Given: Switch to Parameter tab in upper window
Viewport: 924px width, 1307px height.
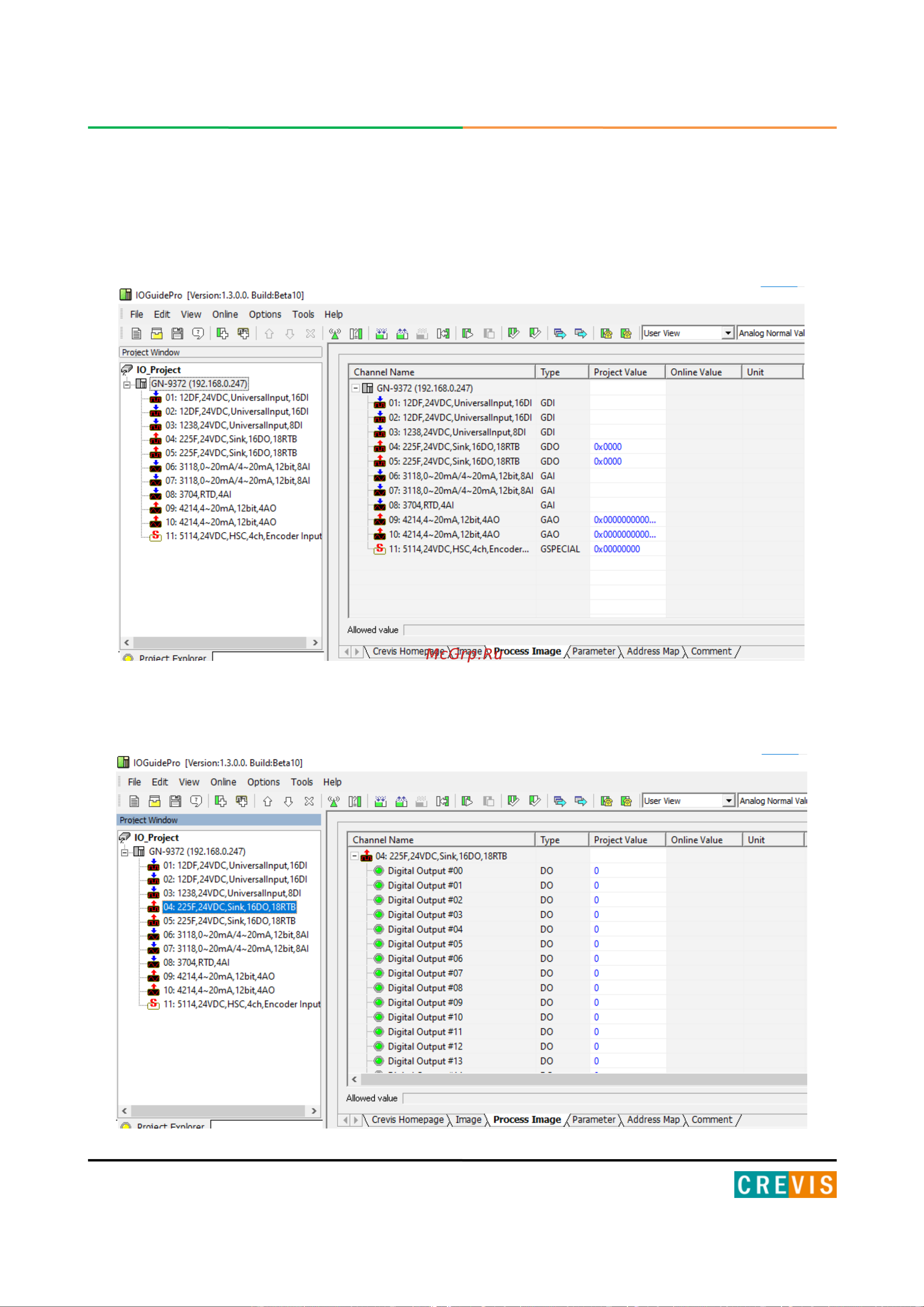Looking at the screenshot, I should [x=594, y=651].
